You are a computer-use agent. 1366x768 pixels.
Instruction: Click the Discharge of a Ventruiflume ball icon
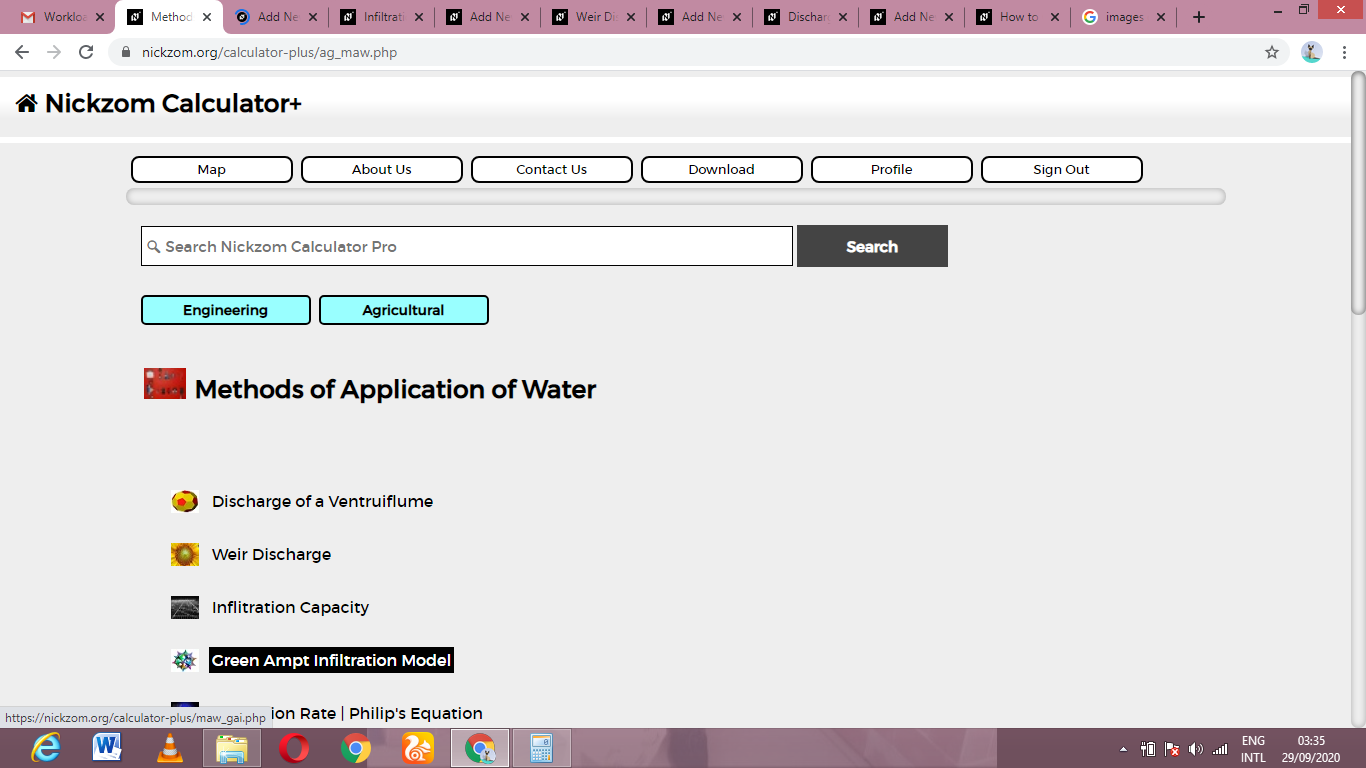click(x=185, y=501)
